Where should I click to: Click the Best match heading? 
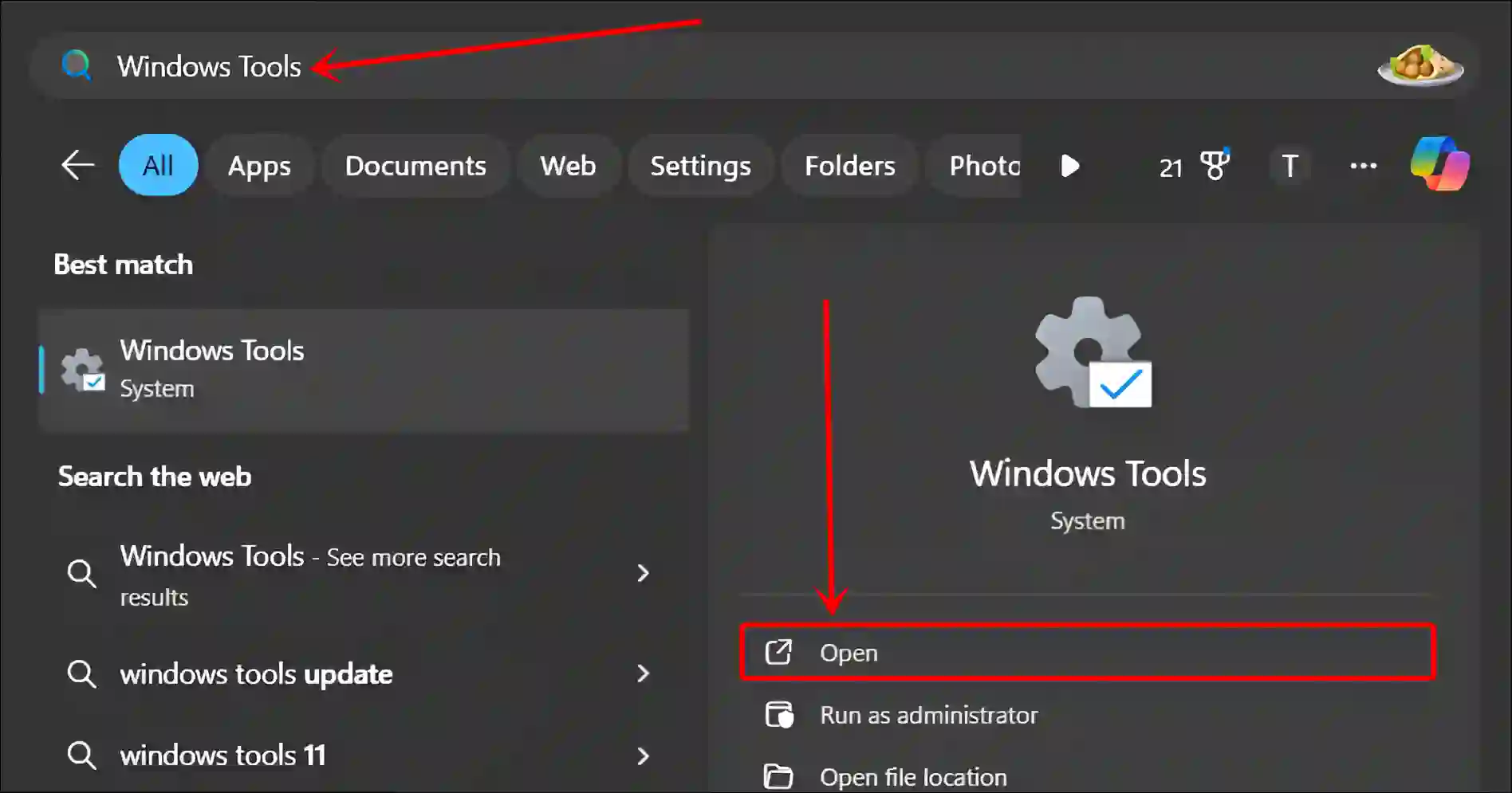124,265
